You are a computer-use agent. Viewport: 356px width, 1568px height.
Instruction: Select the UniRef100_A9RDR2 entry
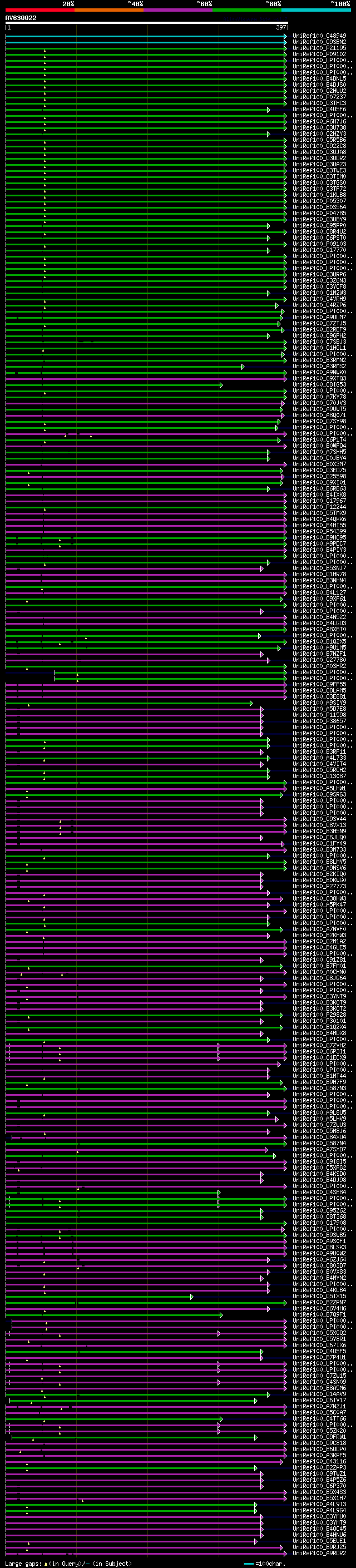click(x=319, y=1554)
